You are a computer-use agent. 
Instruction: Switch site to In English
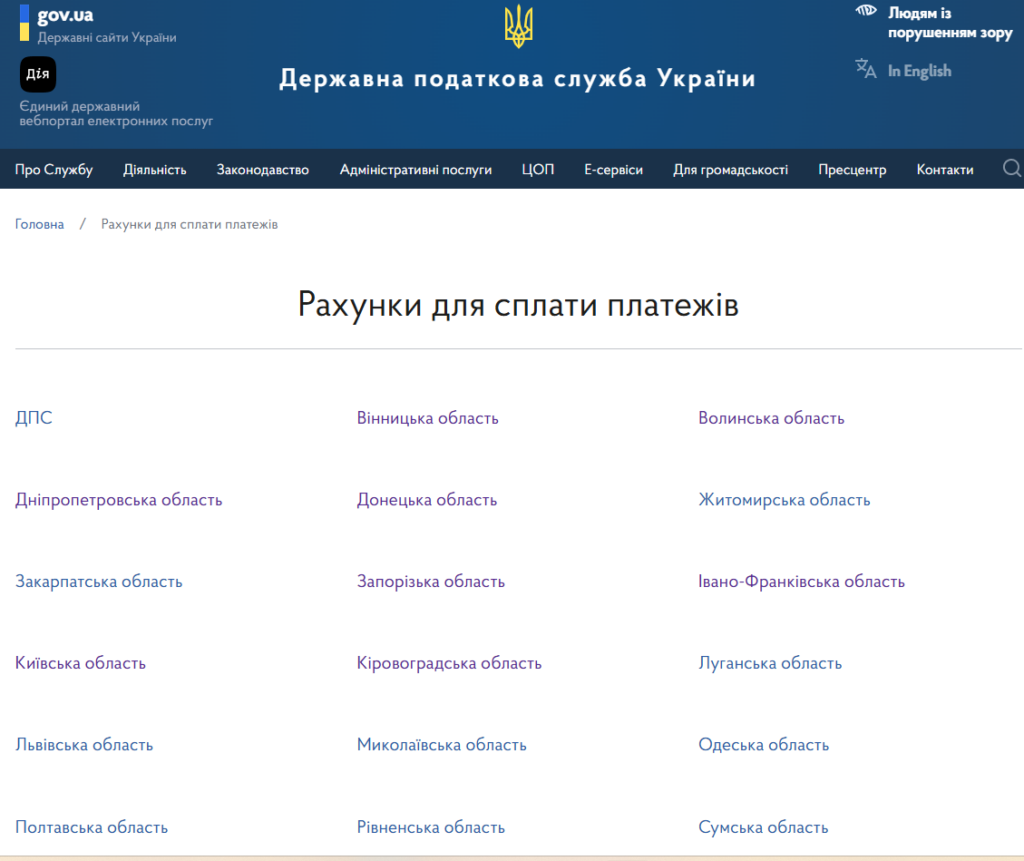coord(919,71)
